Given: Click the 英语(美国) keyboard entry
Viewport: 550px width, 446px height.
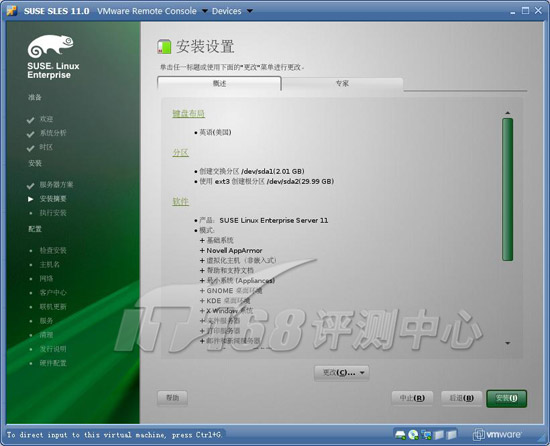Looking at the screenshot, I should 215,132.
